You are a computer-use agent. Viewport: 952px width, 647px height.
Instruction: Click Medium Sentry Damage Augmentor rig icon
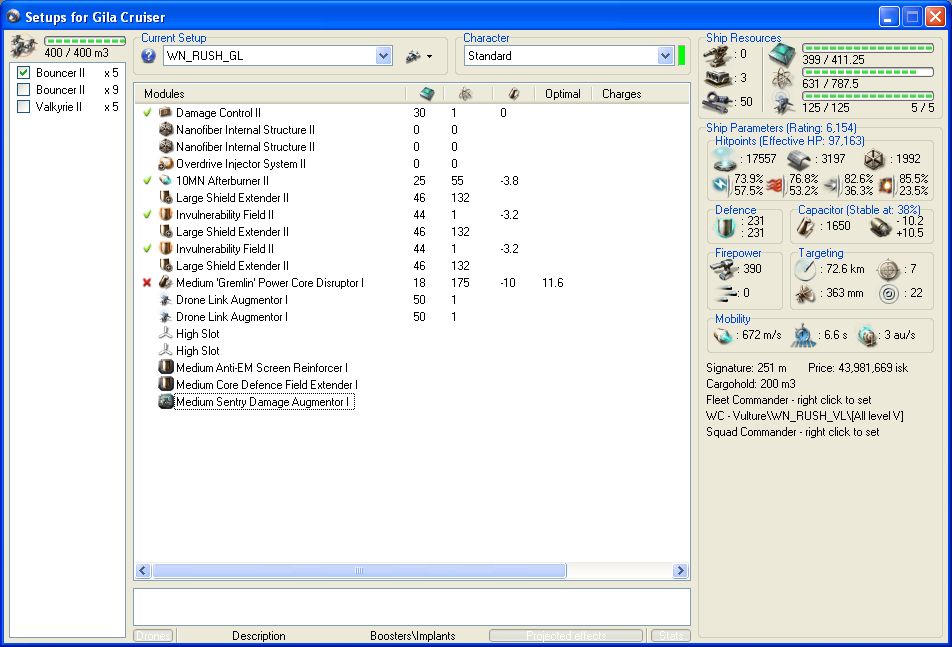(x=166, y=401)
